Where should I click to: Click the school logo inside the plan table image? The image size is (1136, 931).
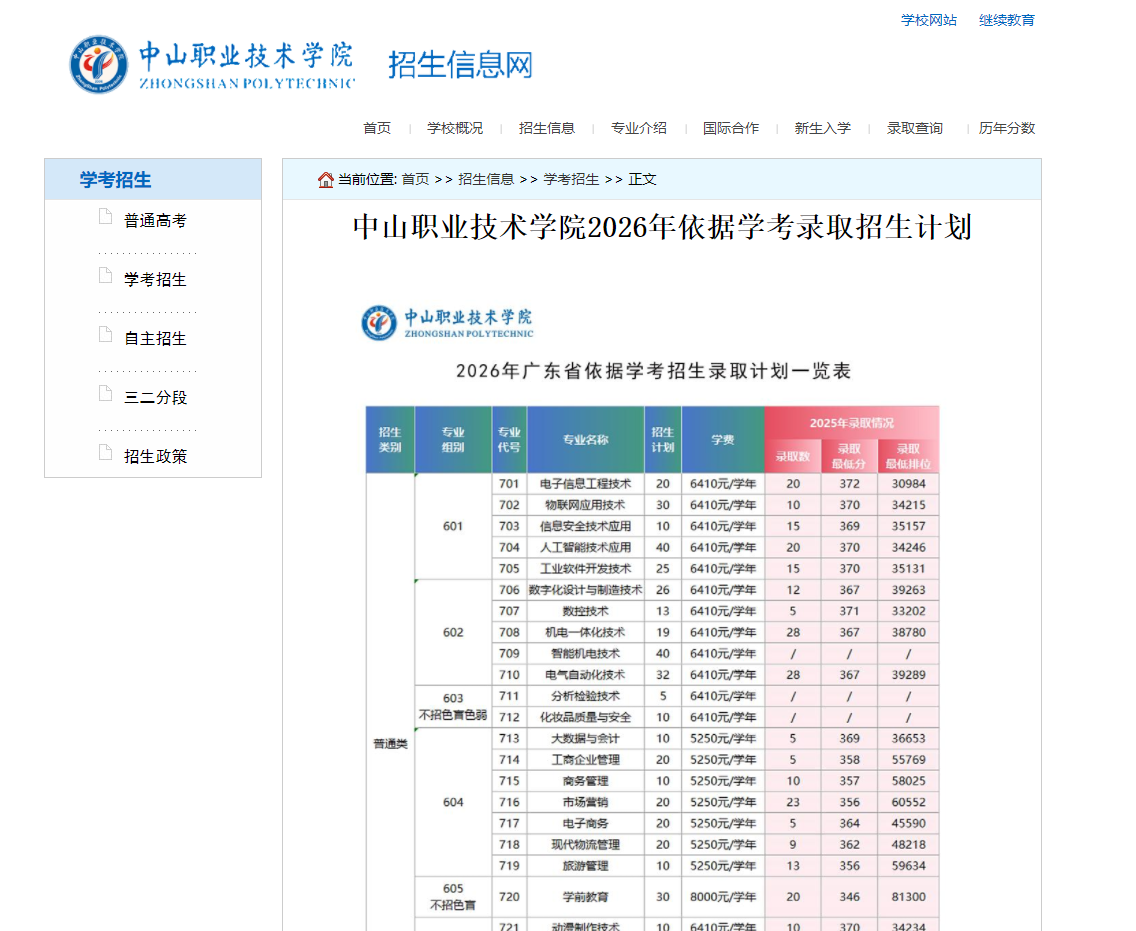(x=378, y=321)
